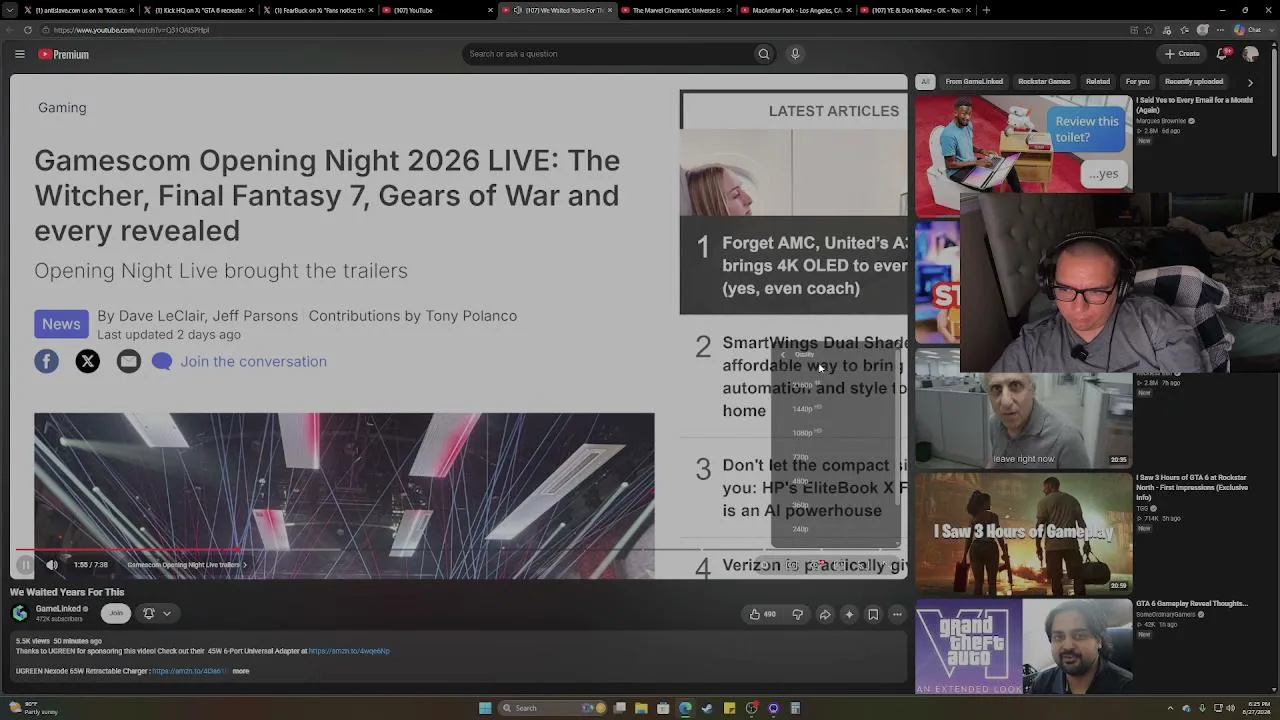1280x720 pixels.
Task: Select Recently uploaded chip
Action: click(x=1194, y=82)
